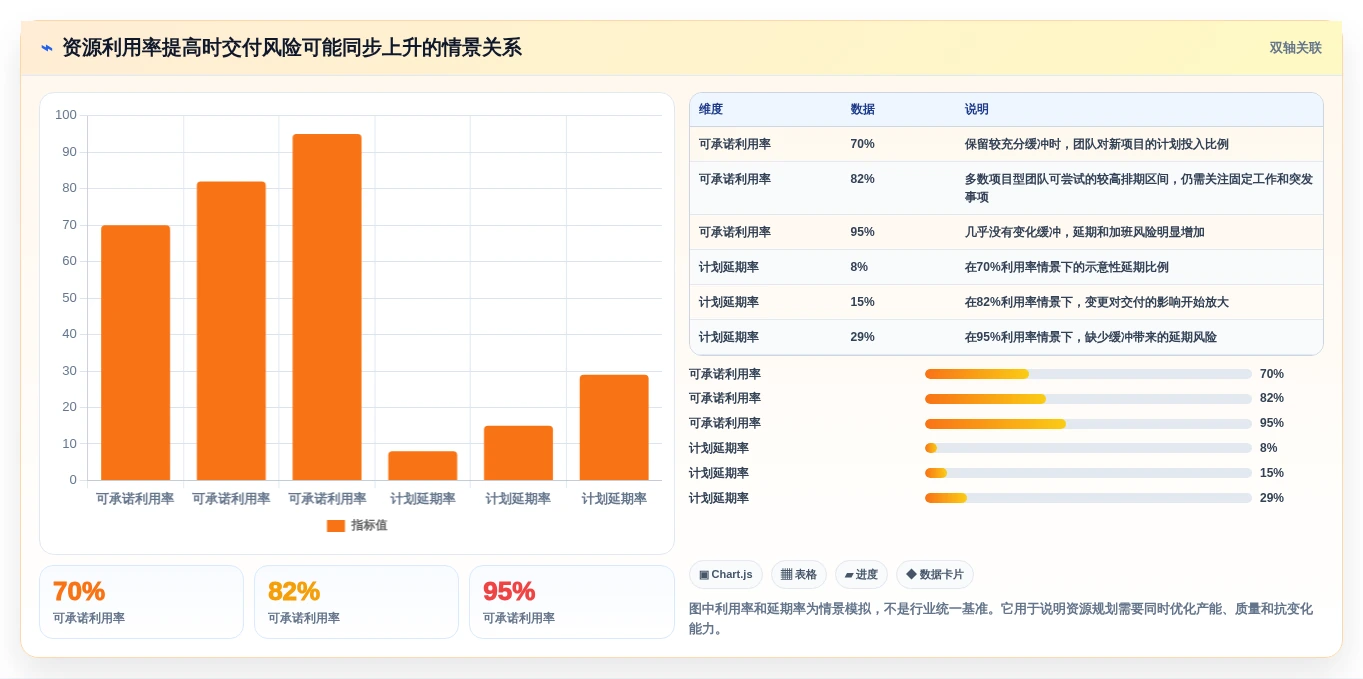Click the progress bar showing 29%
The image size is (1363, 679).
click(x=1088, y=498)
